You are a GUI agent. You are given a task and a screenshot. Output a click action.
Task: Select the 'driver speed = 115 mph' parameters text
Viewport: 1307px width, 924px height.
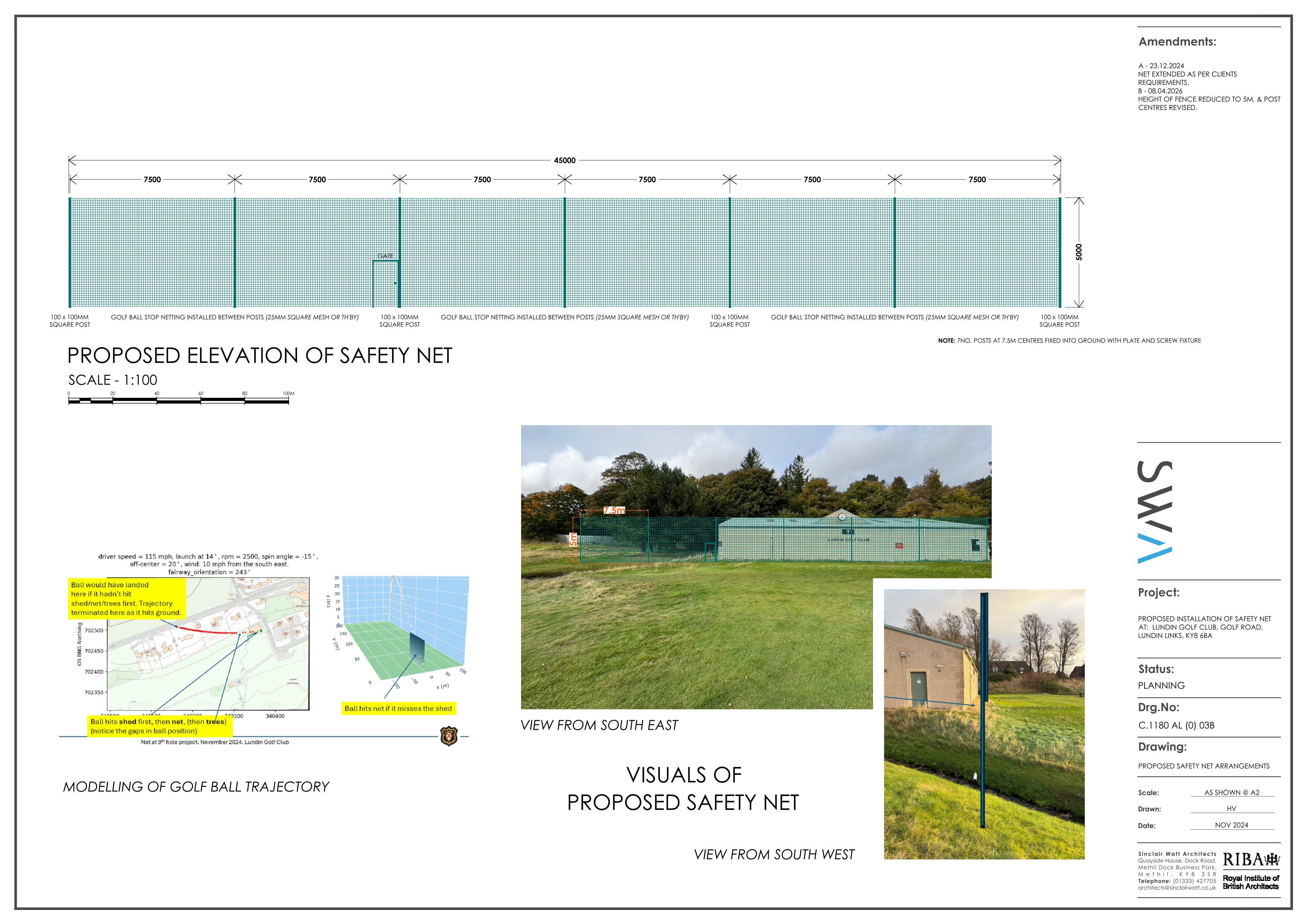click(208, 565)
